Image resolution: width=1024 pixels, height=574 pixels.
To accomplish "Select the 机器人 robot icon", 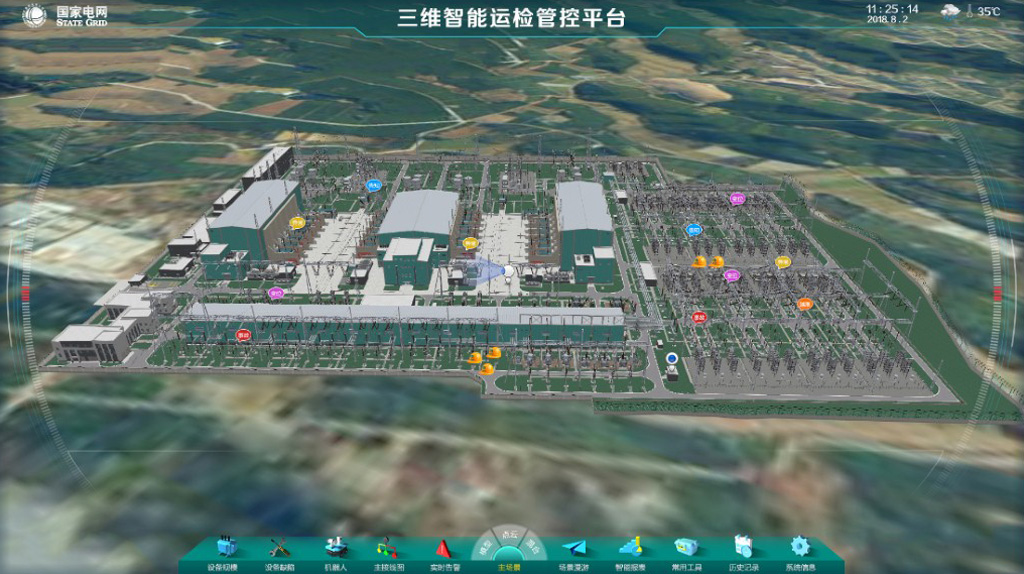I will [336, 547].
